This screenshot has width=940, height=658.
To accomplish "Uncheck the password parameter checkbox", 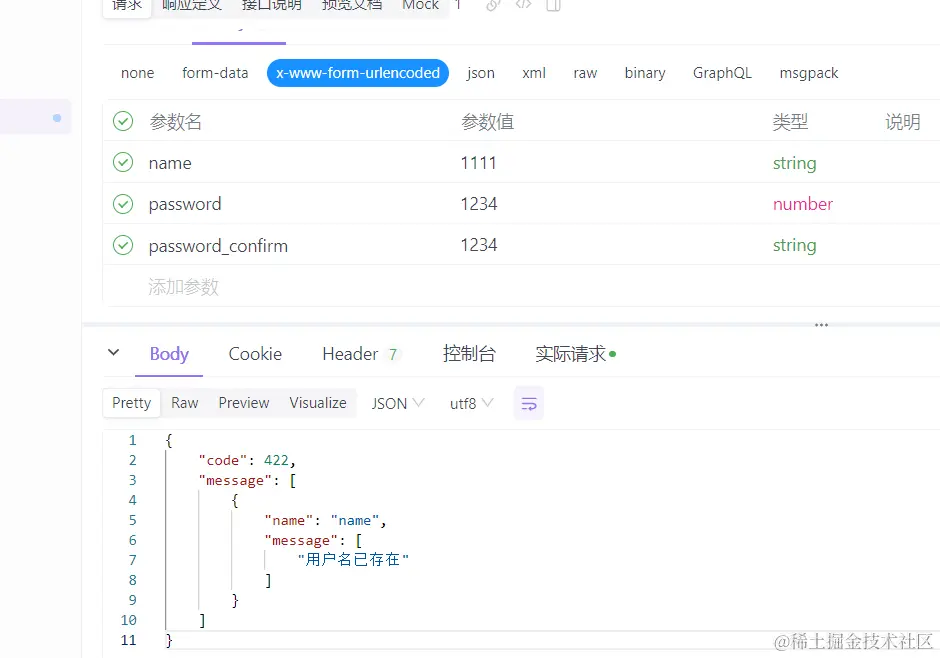I will (123, 204).
